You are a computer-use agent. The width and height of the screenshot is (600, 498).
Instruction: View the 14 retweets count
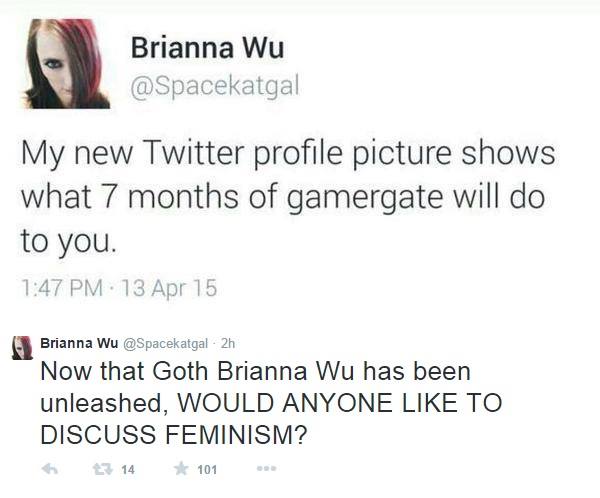128,470
